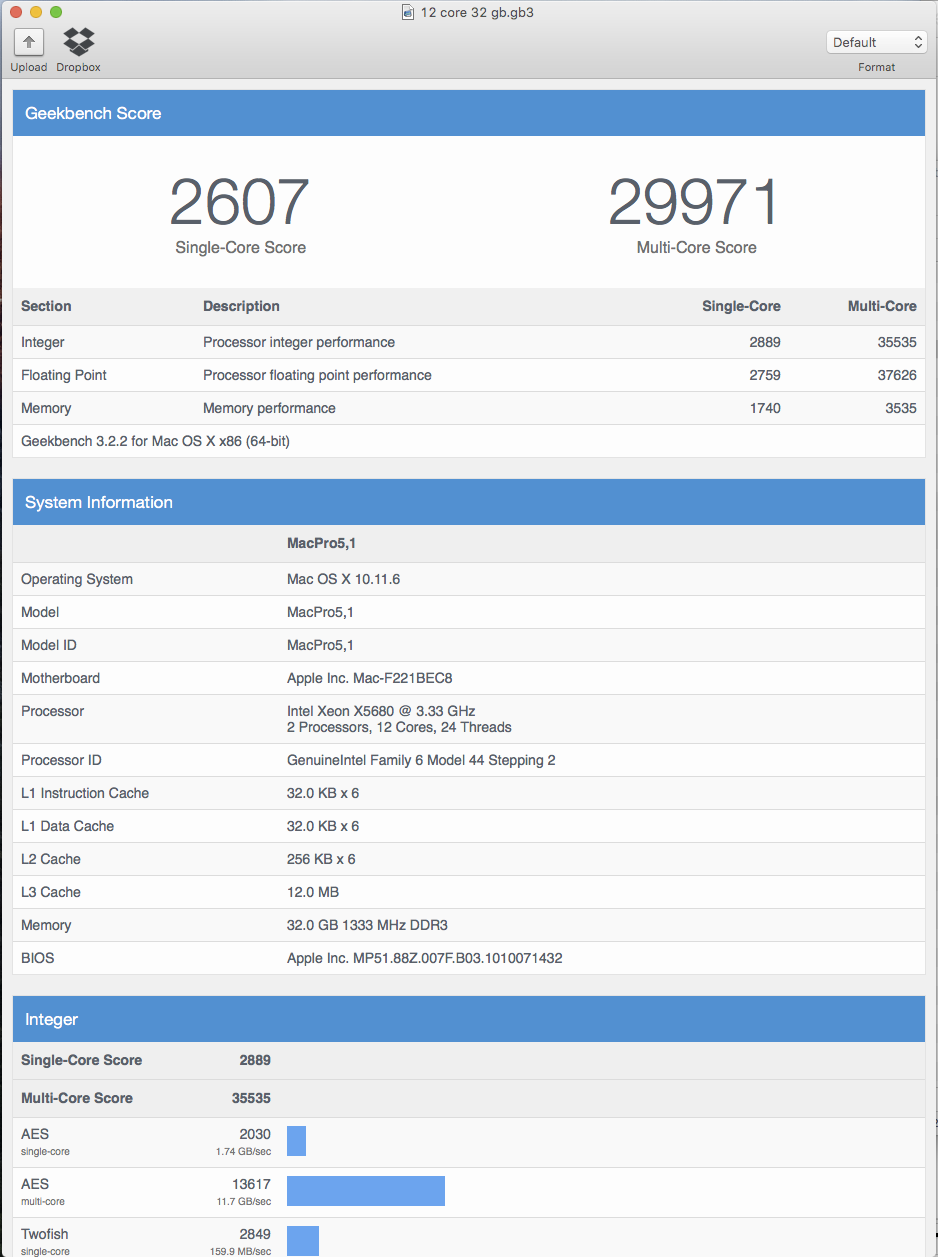Click L1 Instruction Cache value 32.0 KB x 6
Screen dimensions: 938x1257
pyautogui.click(x=323, y=793)
